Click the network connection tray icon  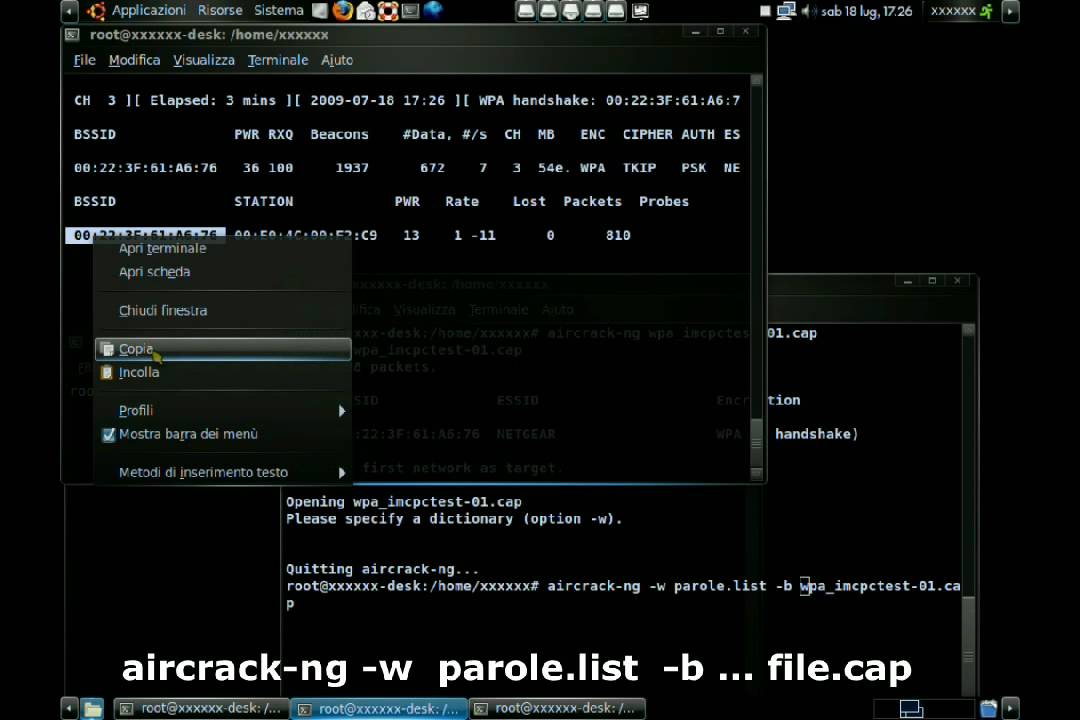pyautogui.click(x=786, y=11)
